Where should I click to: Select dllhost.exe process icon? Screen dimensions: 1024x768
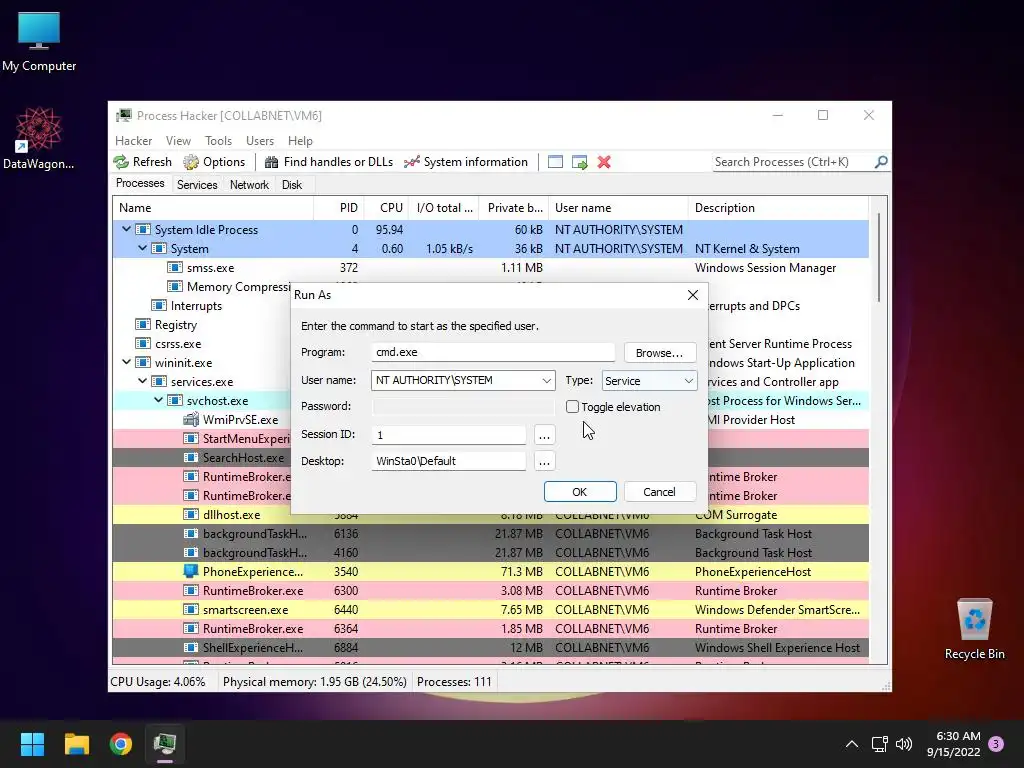191,515
